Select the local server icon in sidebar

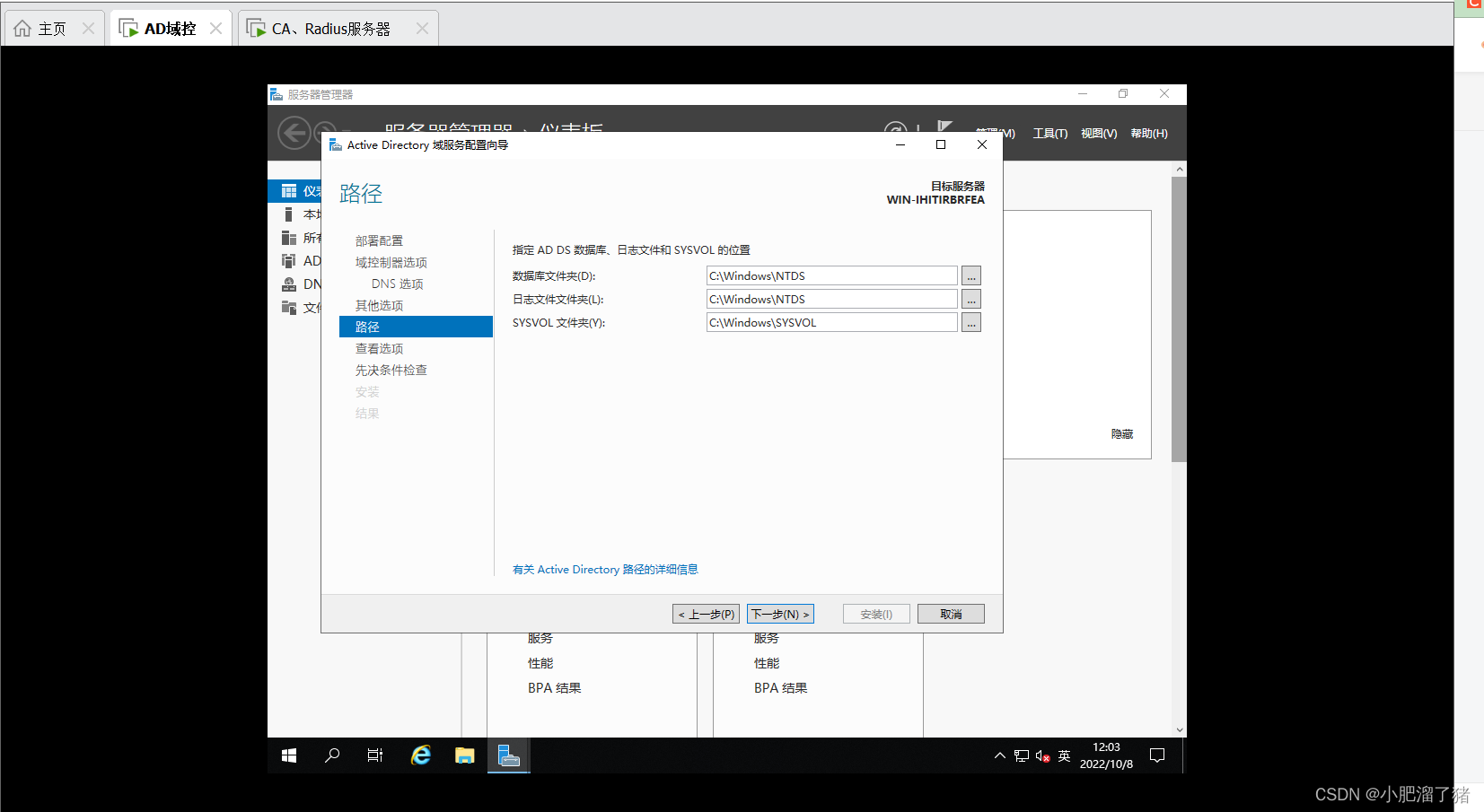tap(289, 214)
